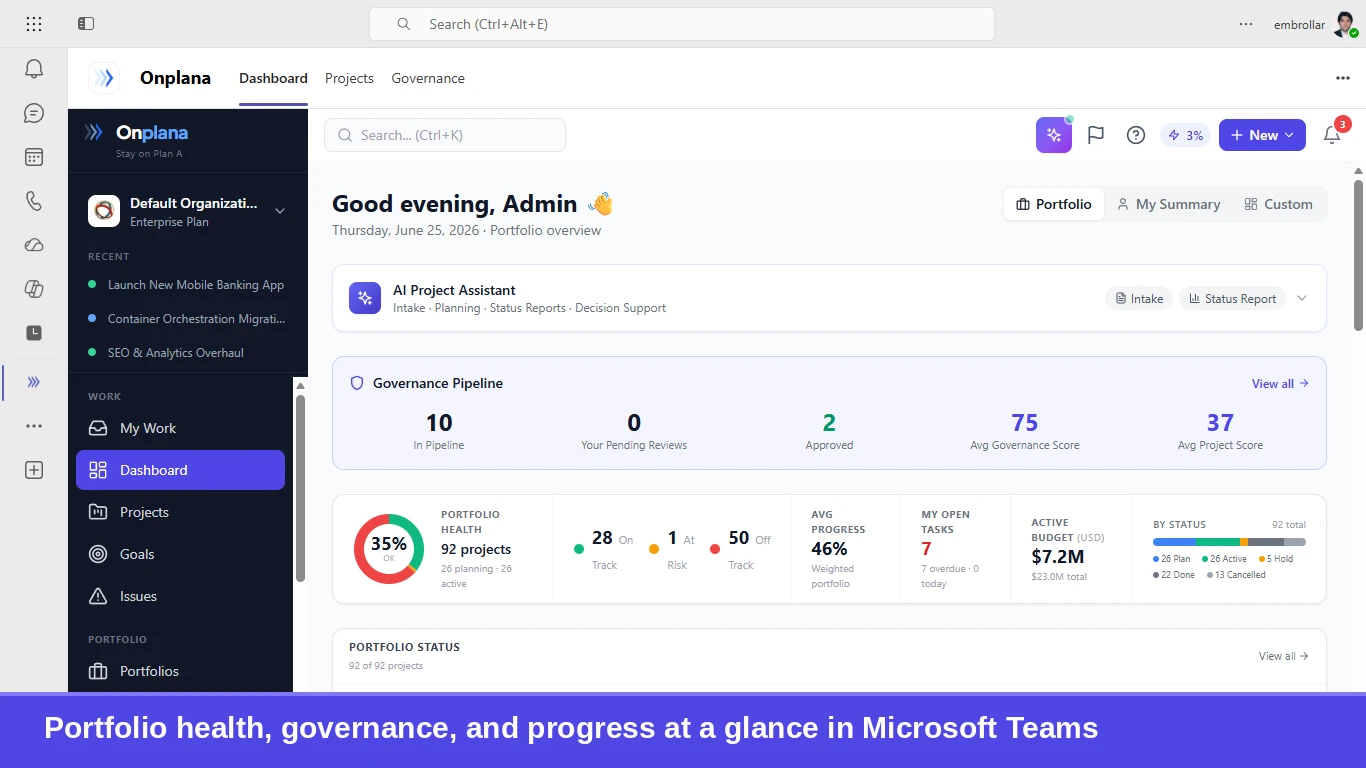This screenshot has height=768, width=1366.
Task: Open Teams Activity bell icon
Action: pyautogui.click(x=34, y=69)
